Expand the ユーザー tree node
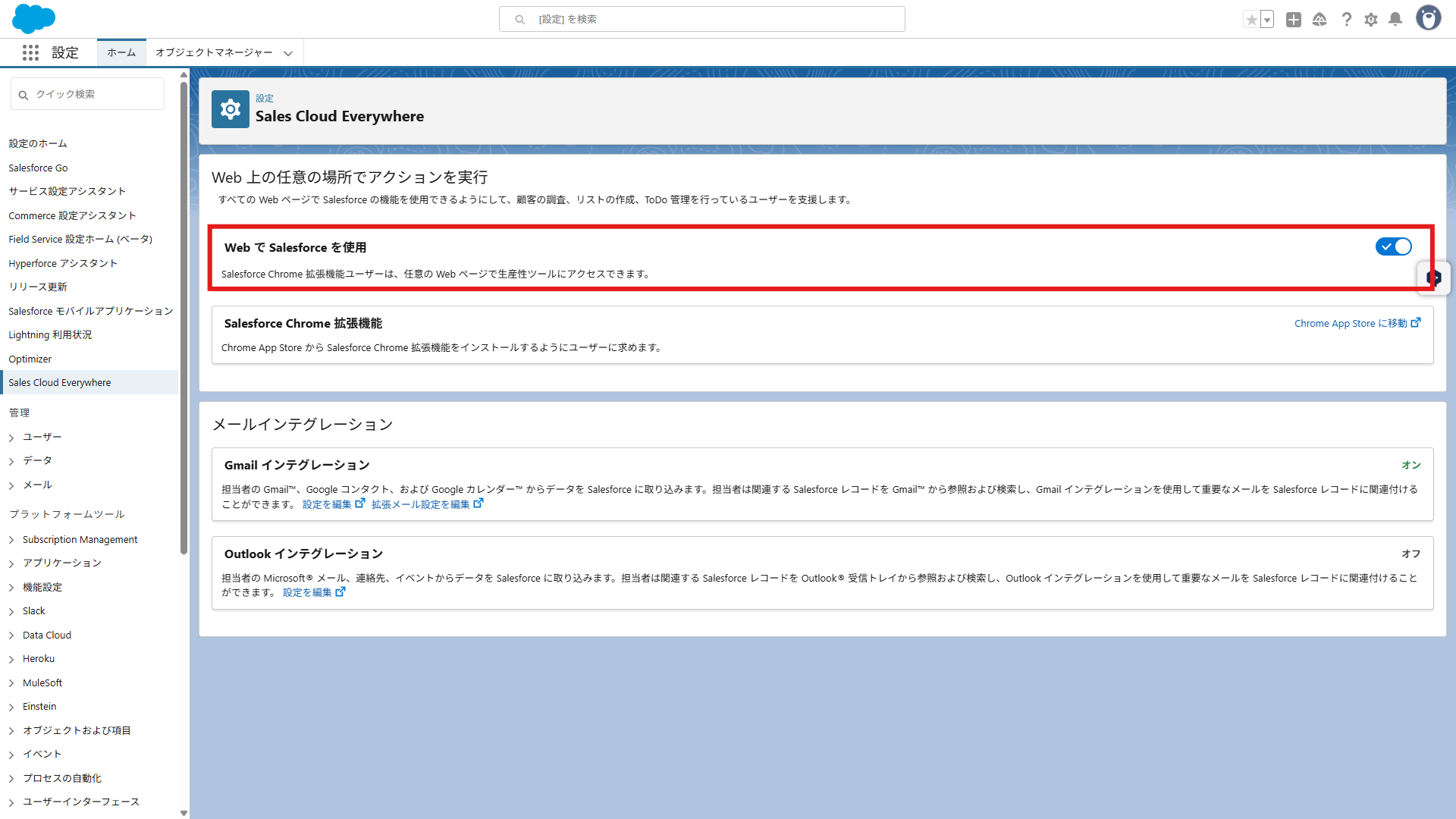 click(x=11, y=438)
